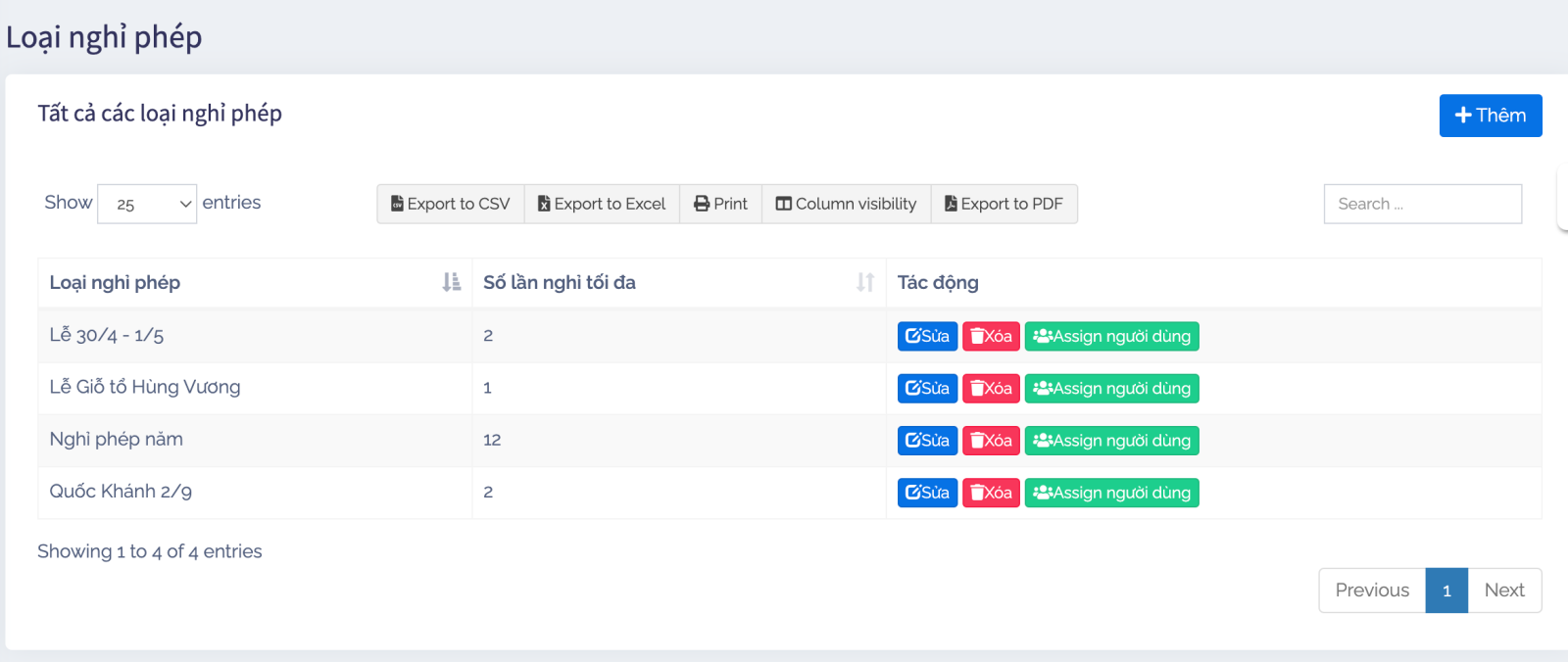The width and height of the screenshot is (1568, 662).
Task: Export the table to PDF
Action: pos(1004,204)
